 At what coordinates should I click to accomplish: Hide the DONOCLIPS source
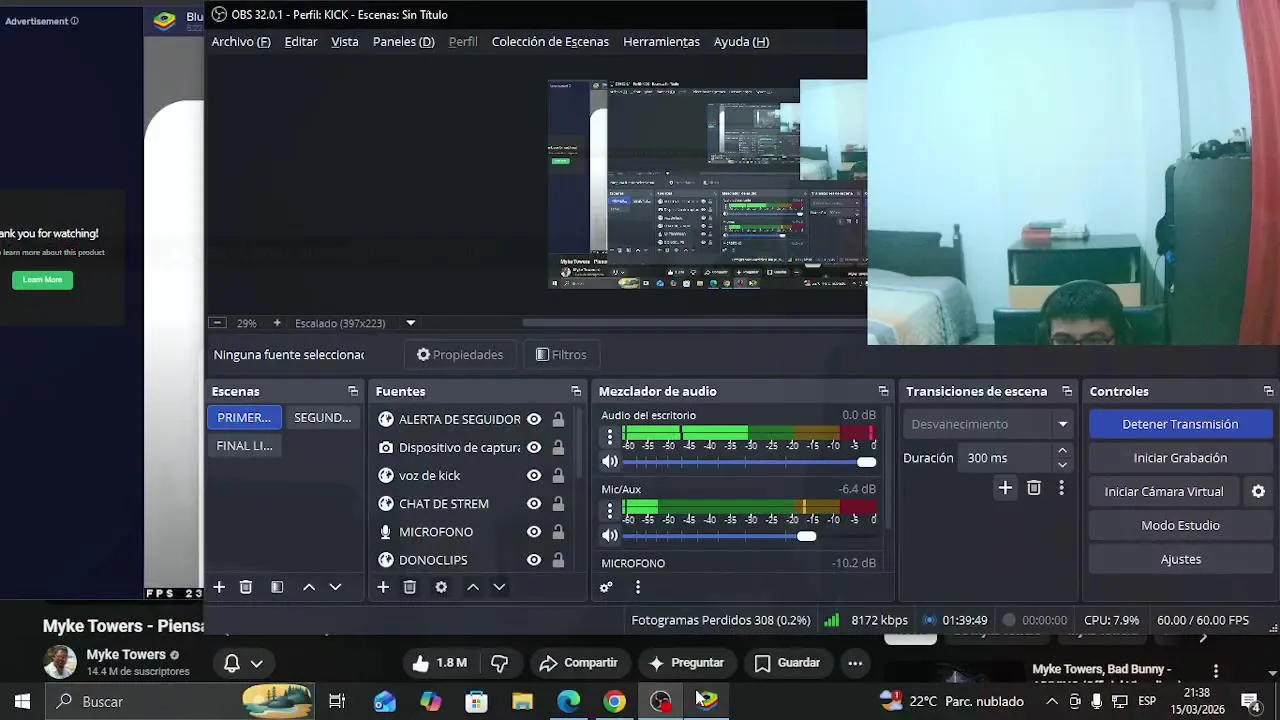pos(534,559)
